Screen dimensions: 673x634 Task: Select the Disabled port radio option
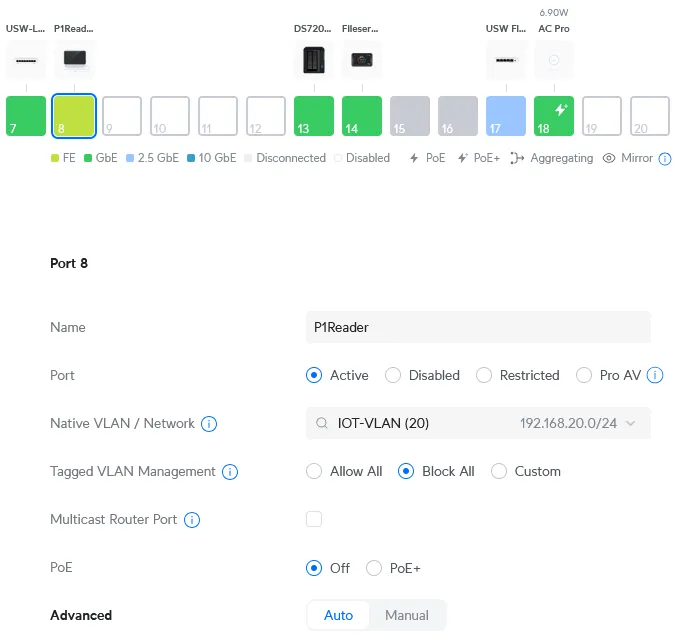click(393, 376)
